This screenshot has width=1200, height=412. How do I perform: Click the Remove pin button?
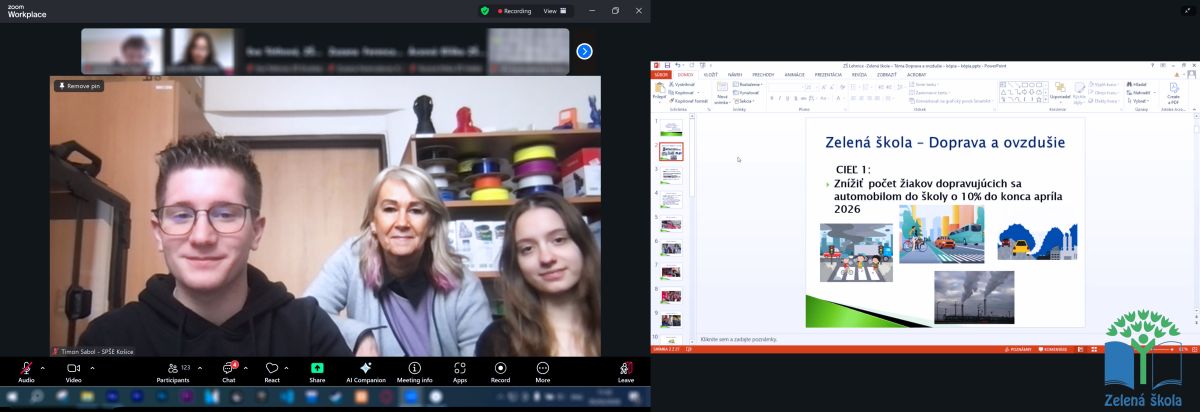pyautogui.click(x=79, y=86)
